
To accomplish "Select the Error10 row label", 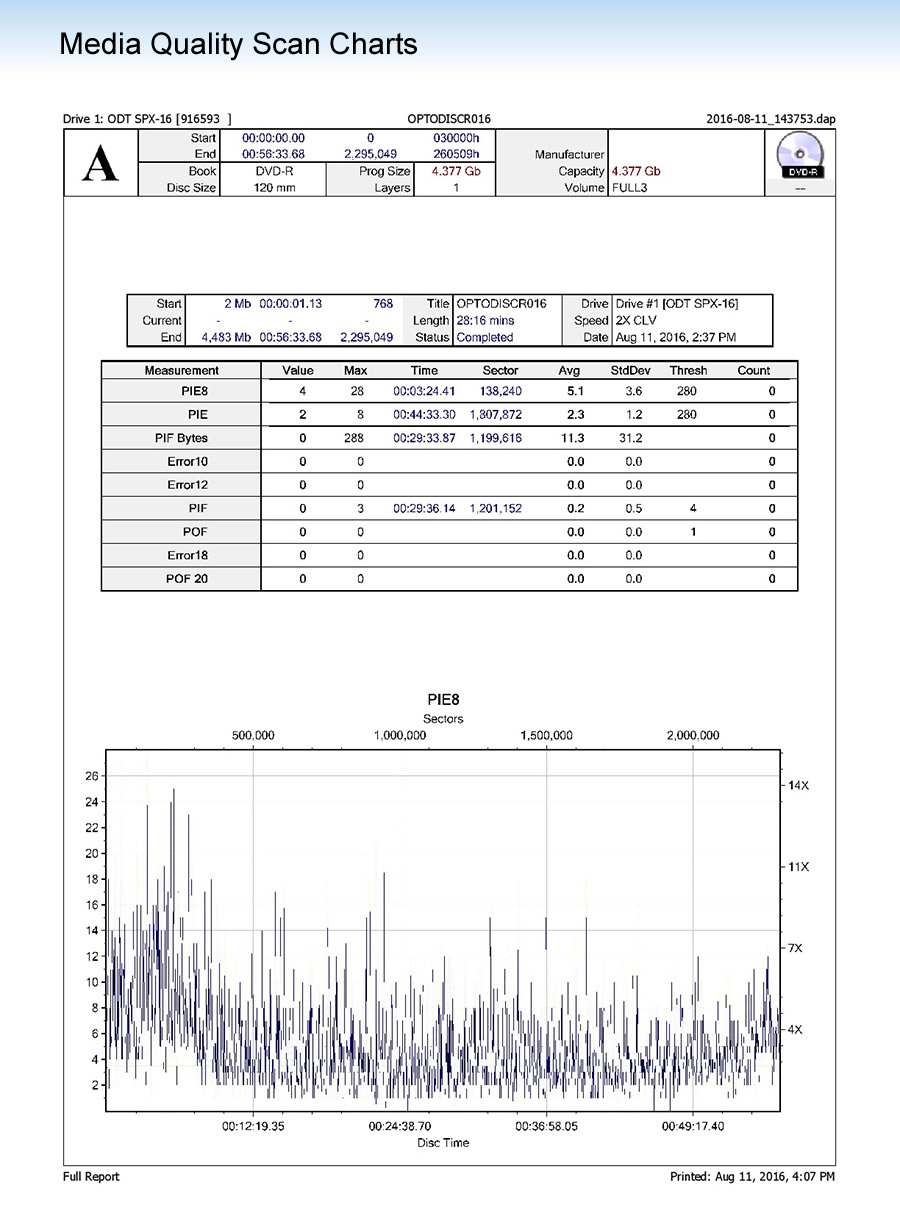I will pyautogui.click(x=187, y=462).
